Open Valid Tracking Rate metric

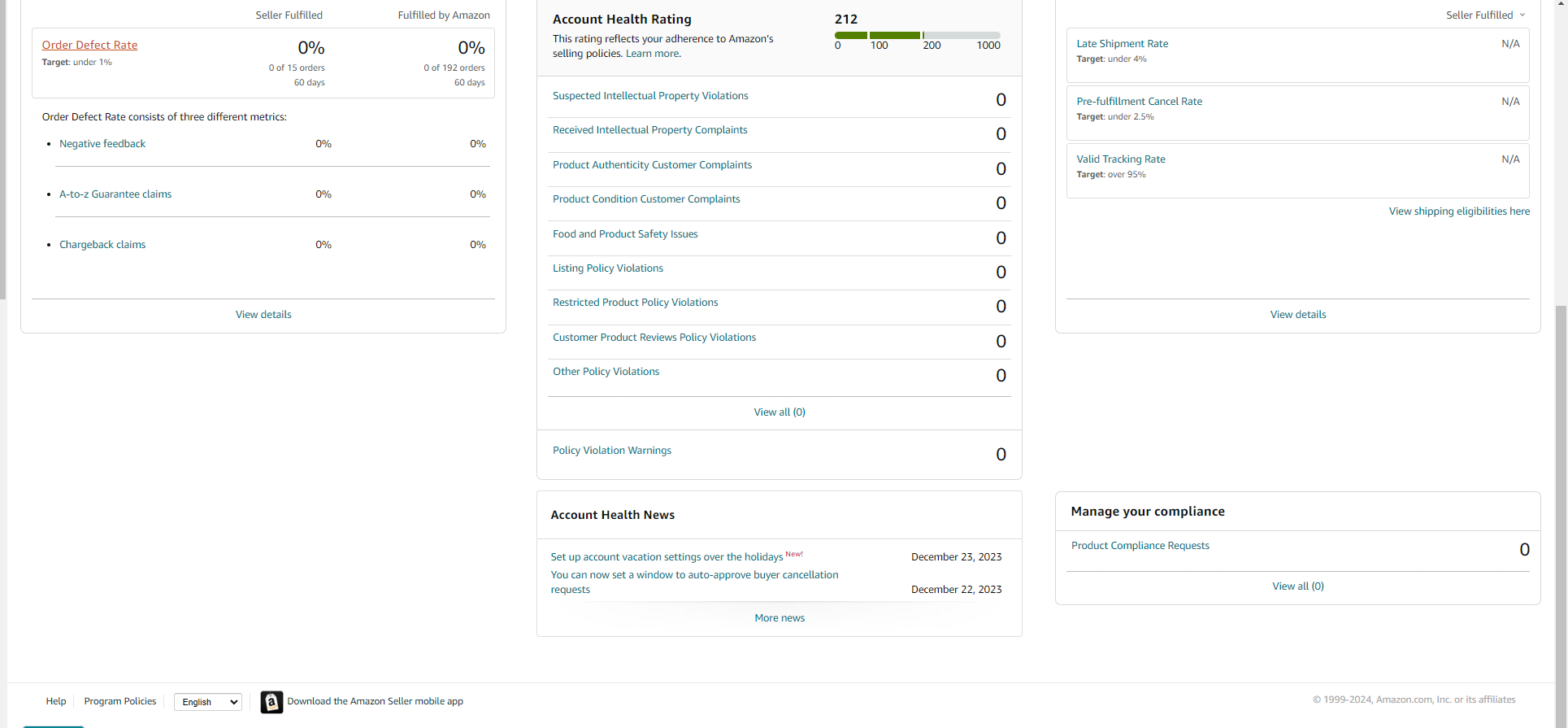[1121, 159]
